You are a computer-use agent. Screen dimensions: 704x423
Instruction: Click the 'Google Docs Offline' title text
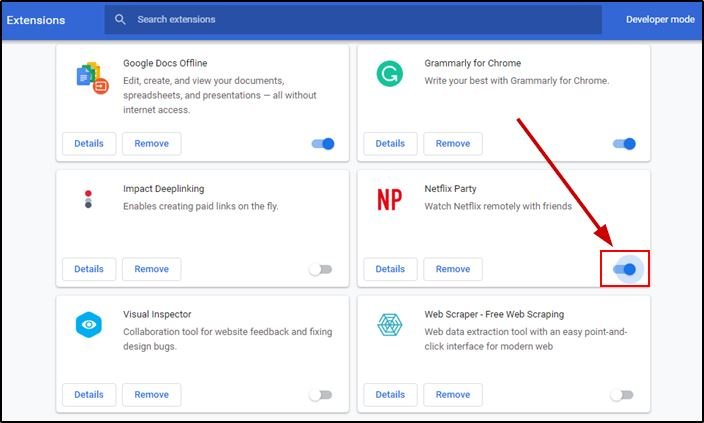pyautogui.click(x=165, y=63)
